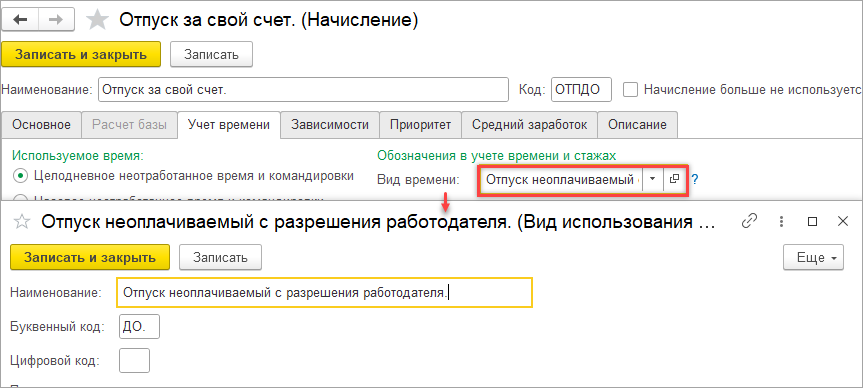Click Записать in the lower dialog
863x388 pixels.
click(x=220, y=258)
